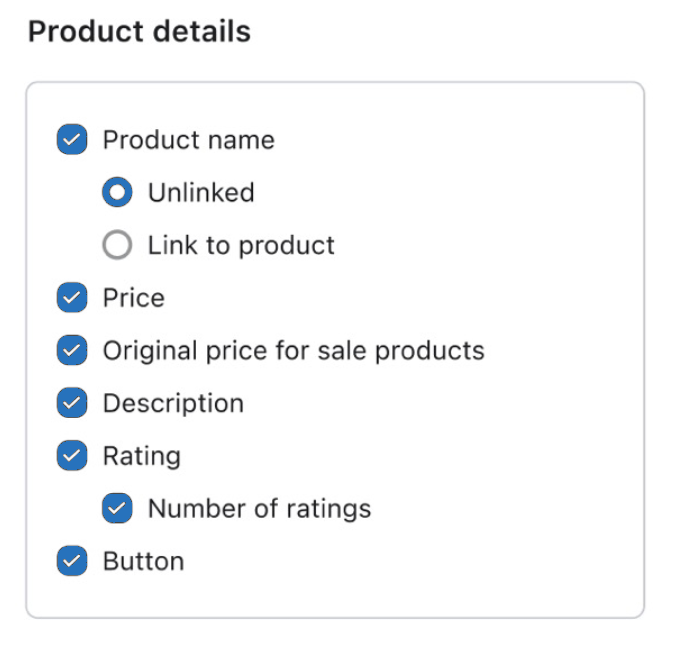
Task: Toggle the Description checkbox off
Action: click(71, 404)
